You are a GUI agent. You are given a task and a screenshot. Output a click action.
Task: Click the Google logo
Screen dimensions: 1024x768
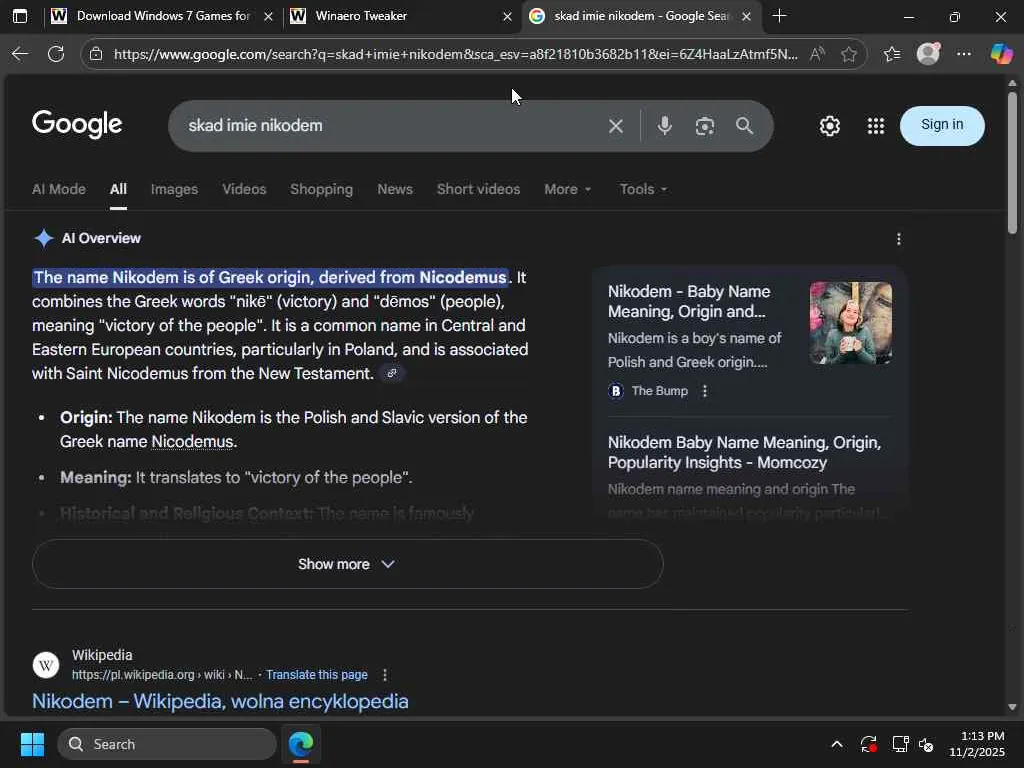[x=76, y=124]
